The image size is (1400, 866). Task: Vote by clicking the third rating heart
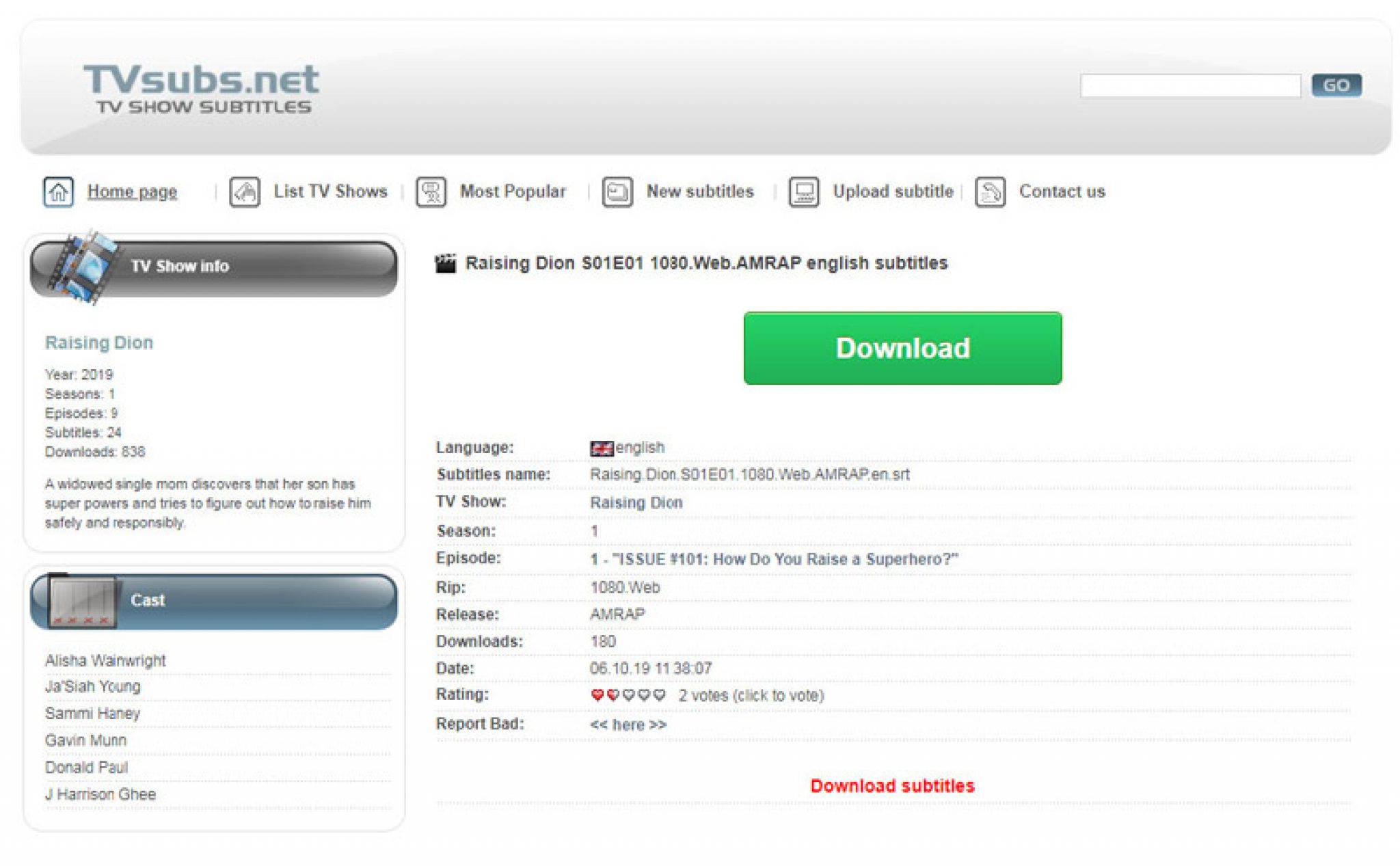[x=628, y=694]
